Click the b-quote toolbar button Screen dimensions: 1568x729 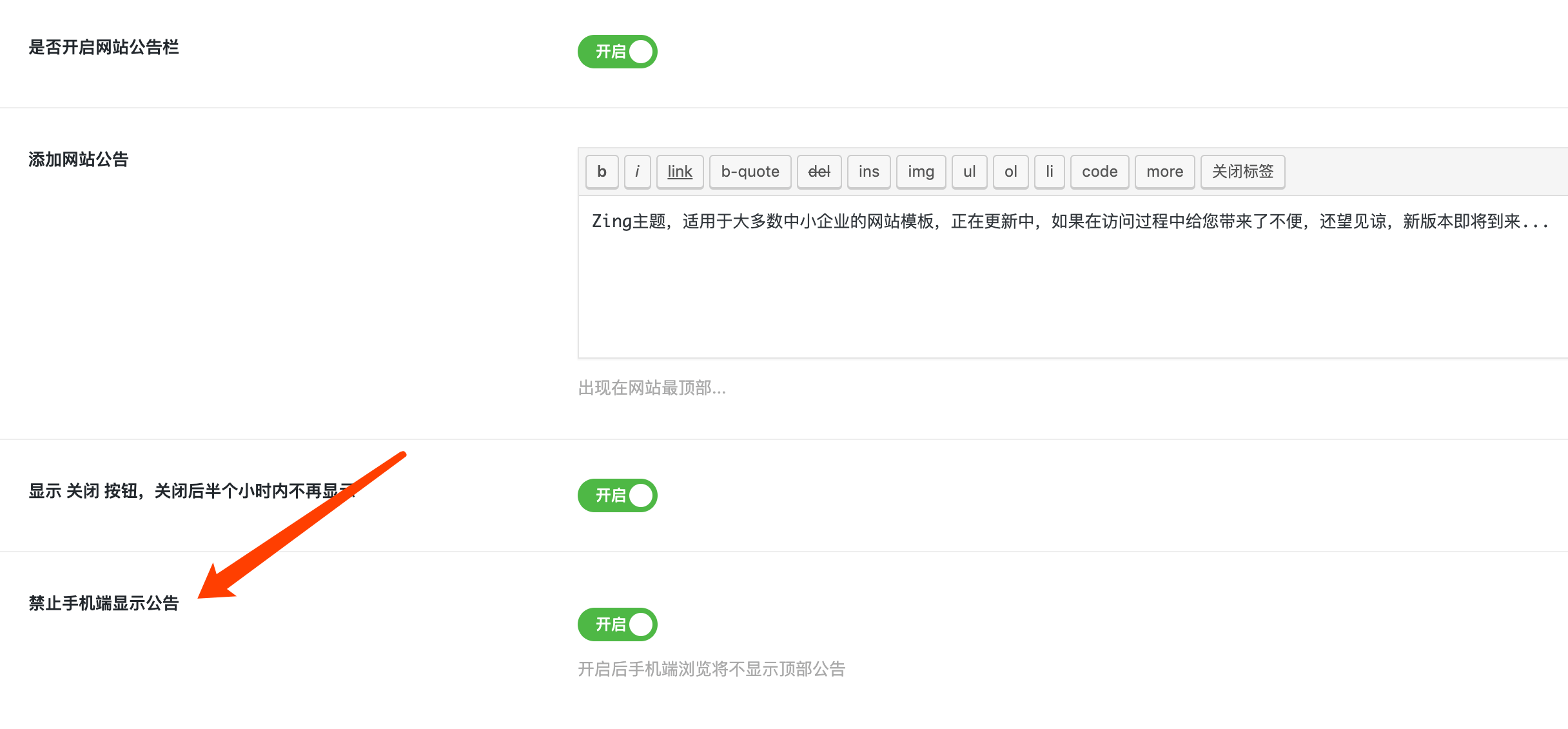tap(750, 172)
